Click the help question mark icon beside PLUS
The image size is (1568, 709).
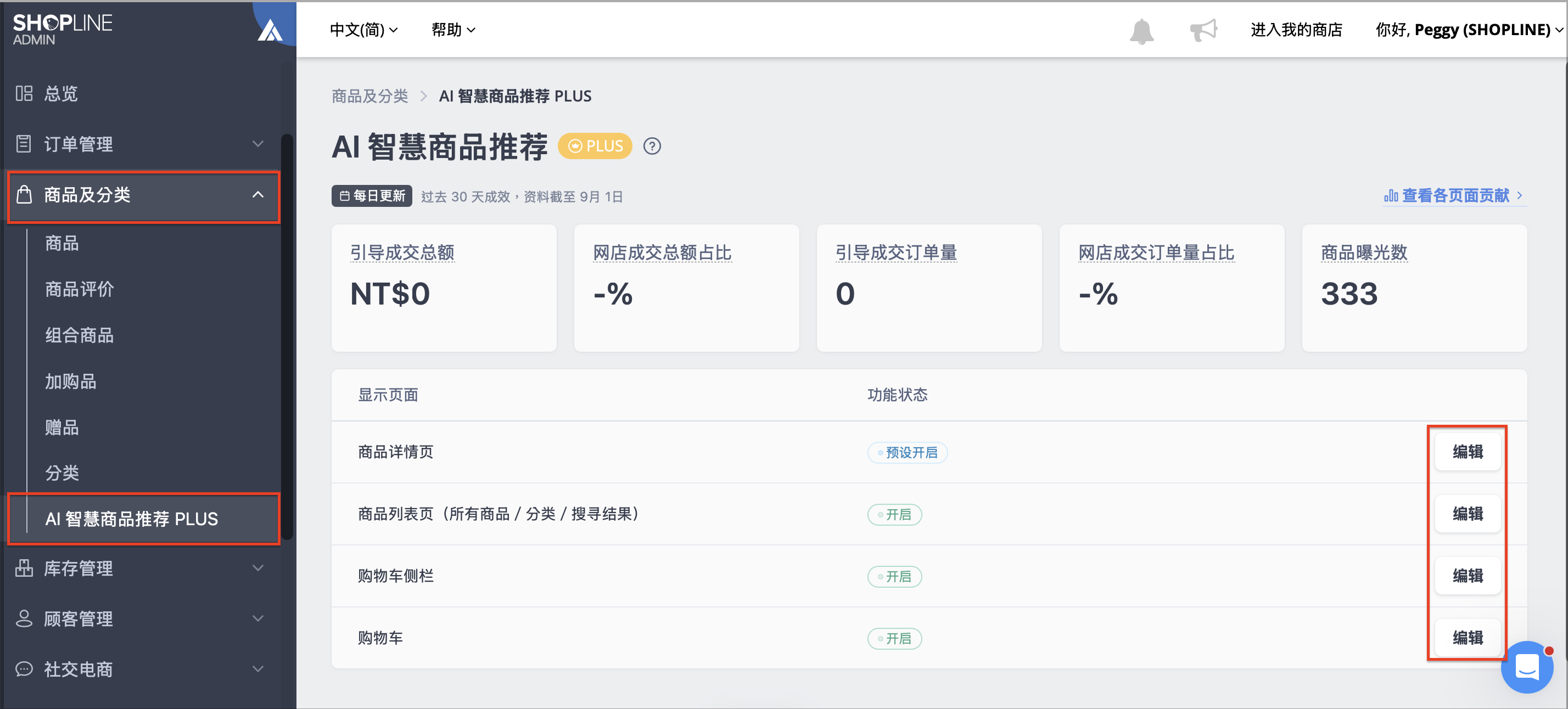pyautogui.click(x=652, y=146)
